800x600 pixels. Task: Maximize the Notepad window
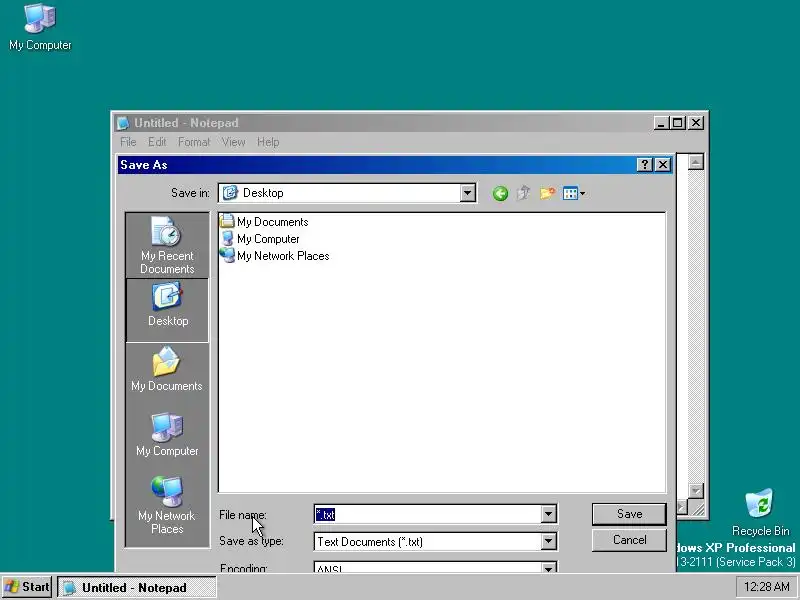(678, 123)
